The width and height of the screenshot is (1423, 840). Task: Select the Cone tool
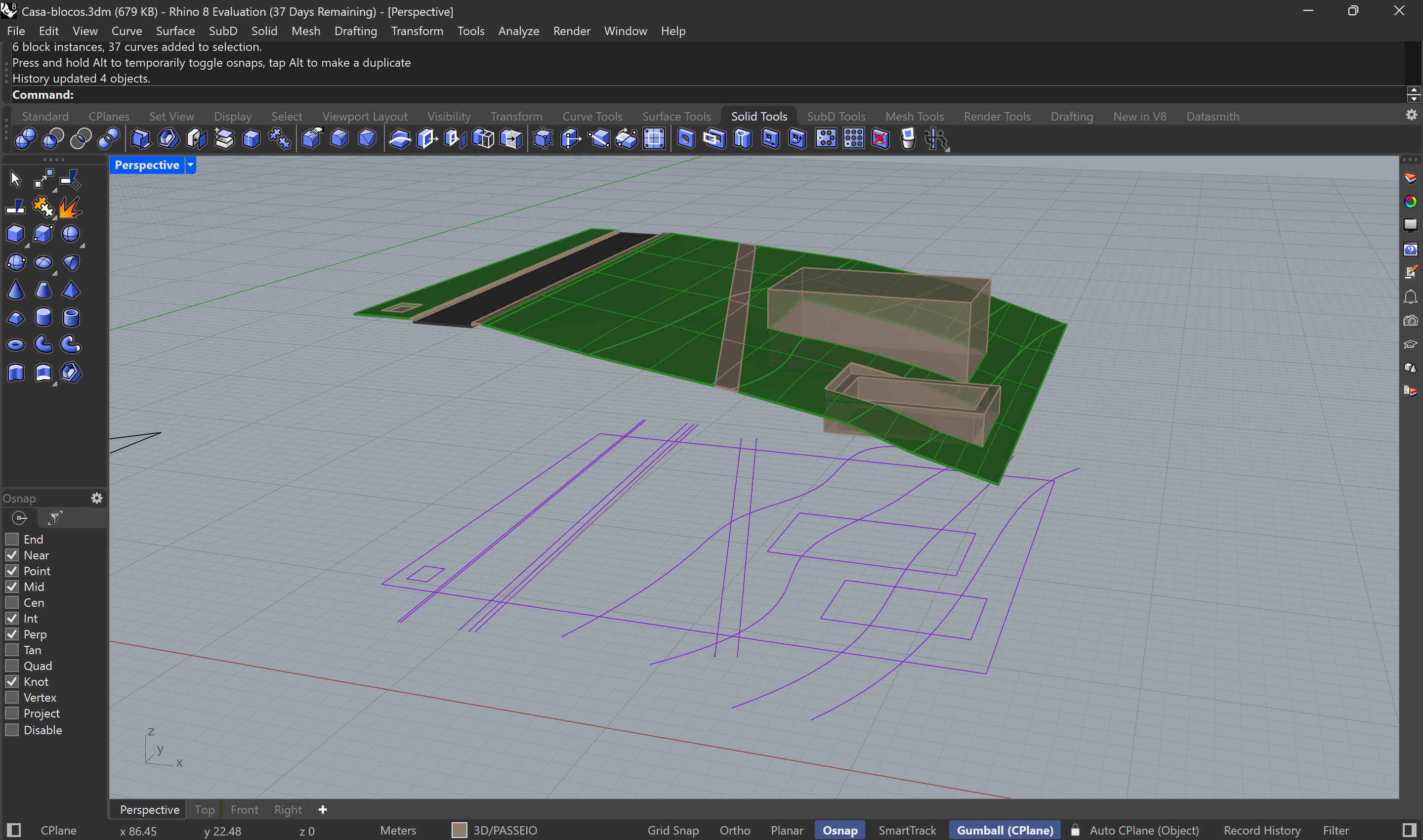[x=16, y=290]
